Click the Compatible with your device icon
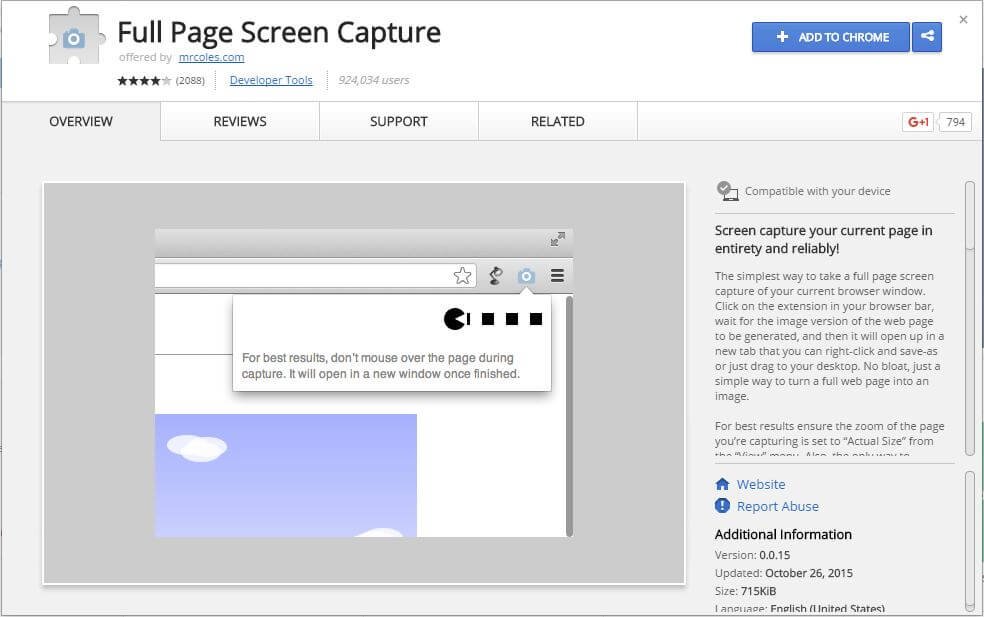Image resolution: width=984 pixels, height=617 pixels. (727, 191)
